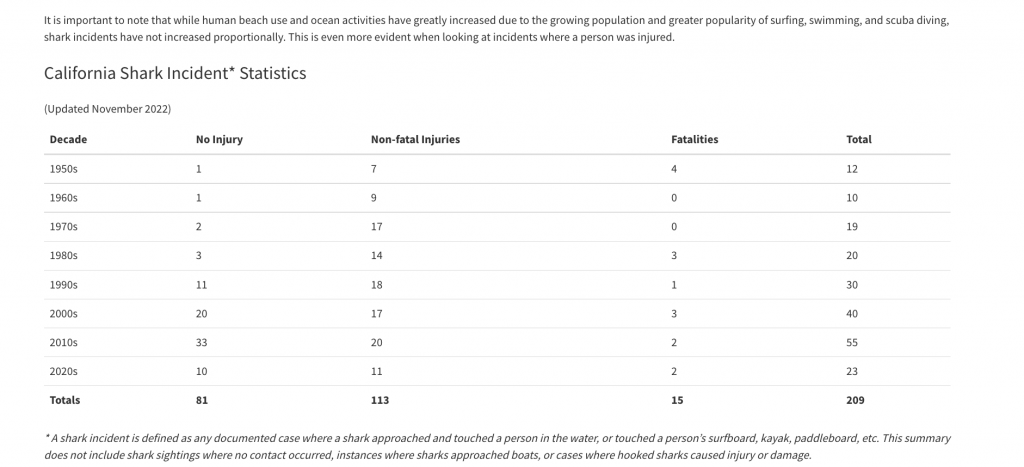The image size is (1024, 467).
Task: Click the "1950s" decade row label
Action: [x=63, y=169]
